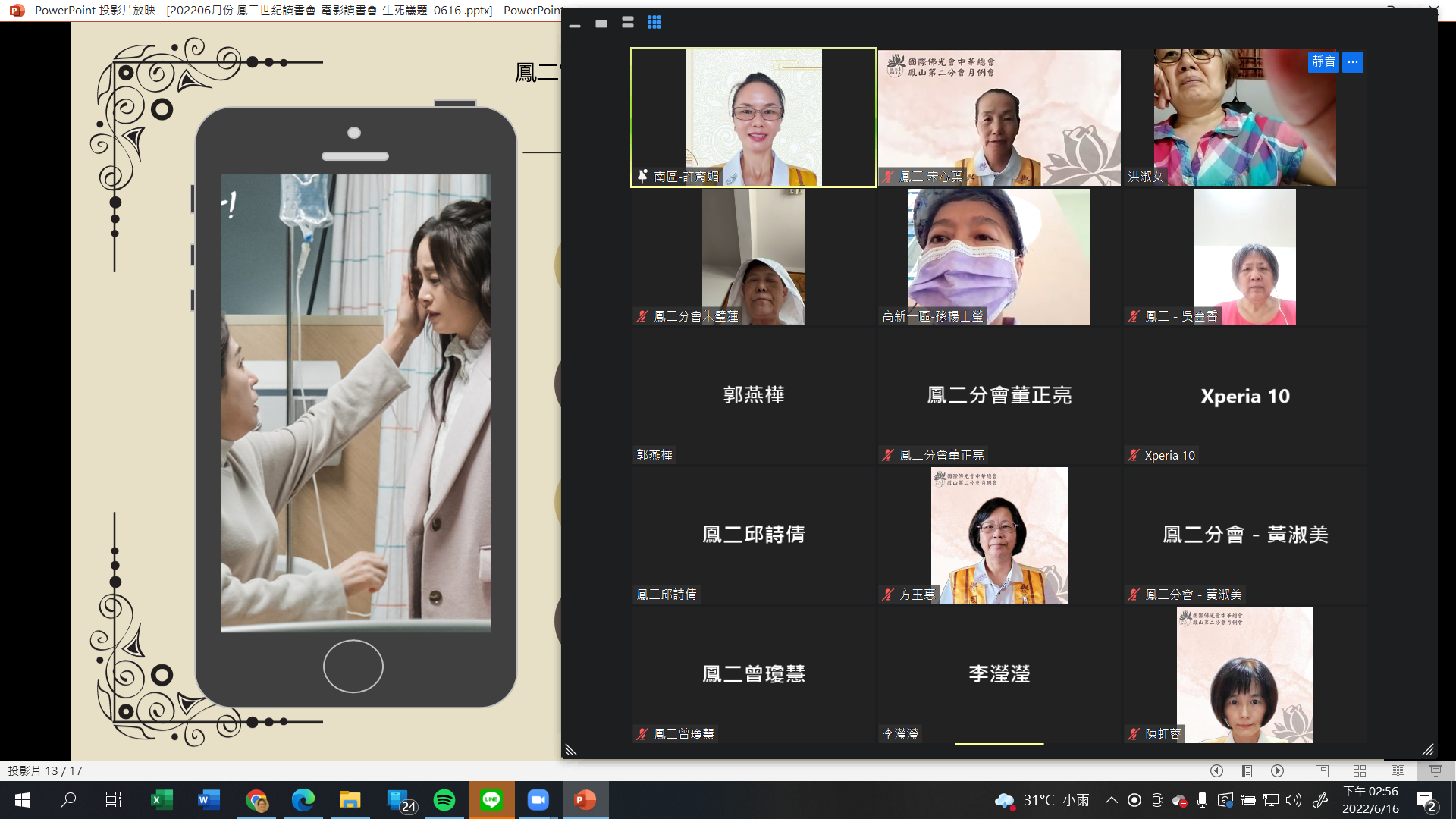Switch to Normal view in status bar

(1322, 770)
